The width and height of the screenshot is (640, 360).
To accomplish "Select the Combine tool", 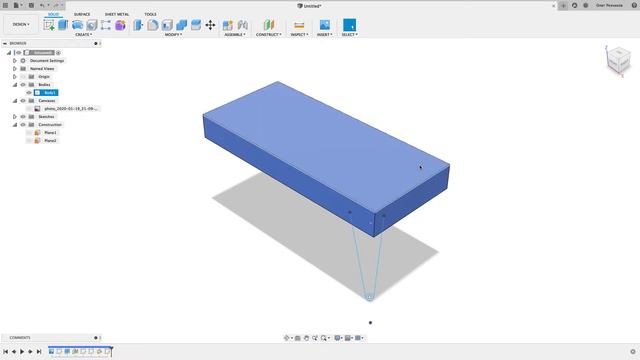I will [182, 25].
